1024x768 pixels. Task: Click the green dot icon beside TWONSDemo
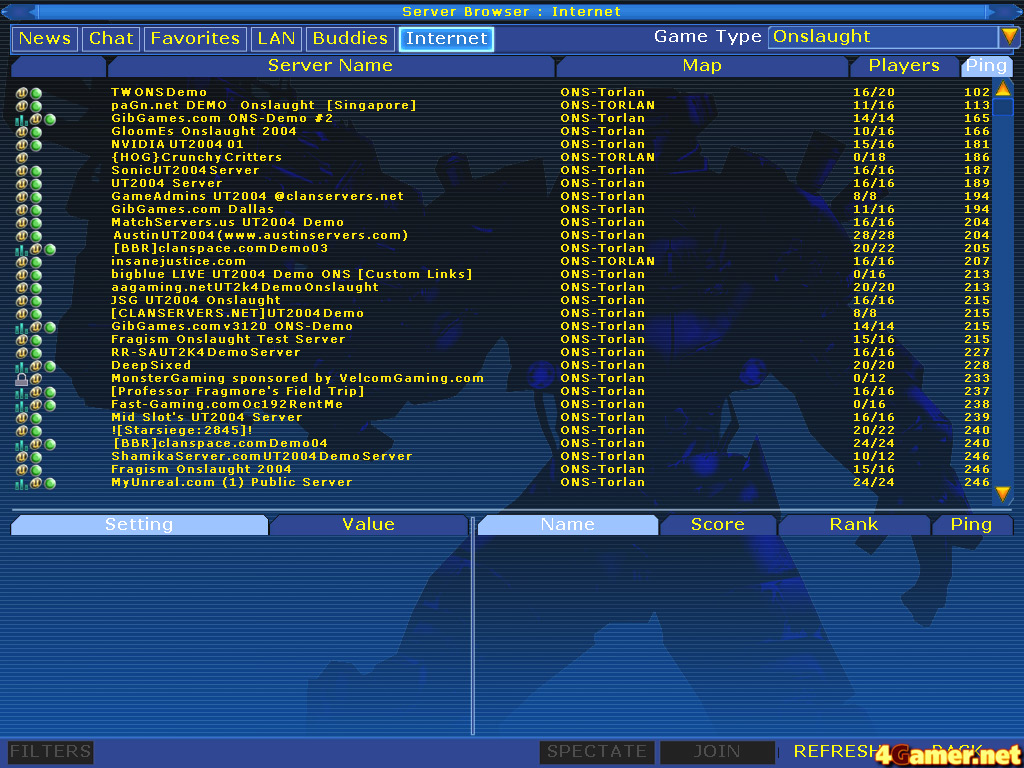point(36,93)
